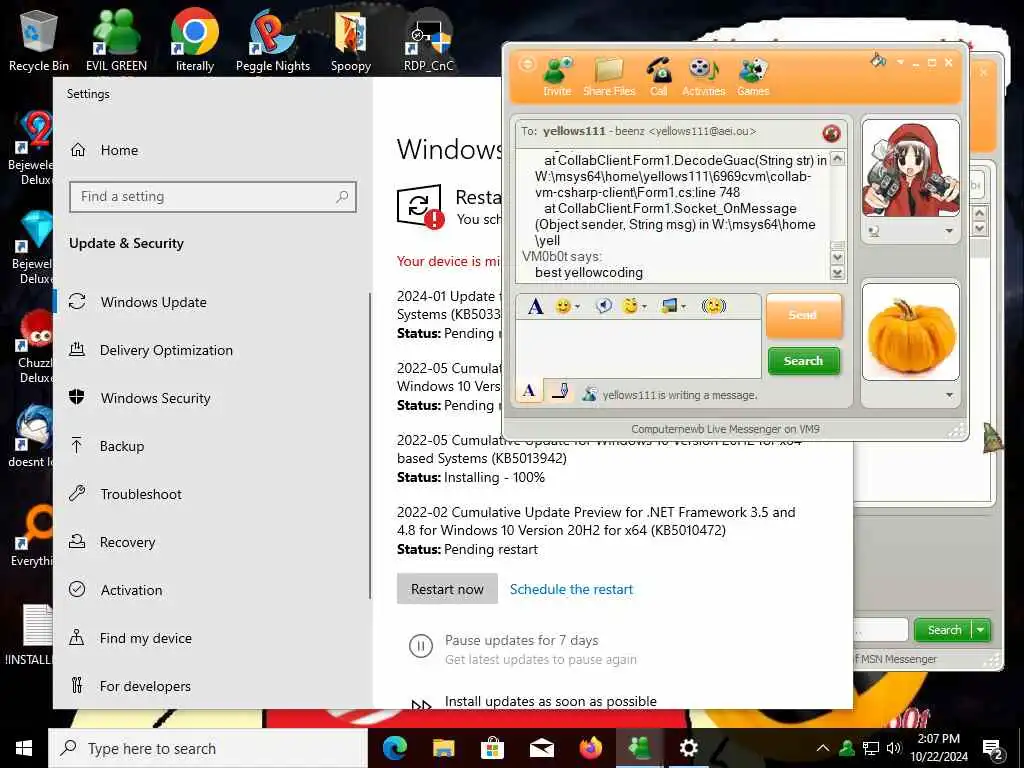This screenshot has width=1024, height=768.
Task: Click the red block contact icon
Action: click(831, 133)
